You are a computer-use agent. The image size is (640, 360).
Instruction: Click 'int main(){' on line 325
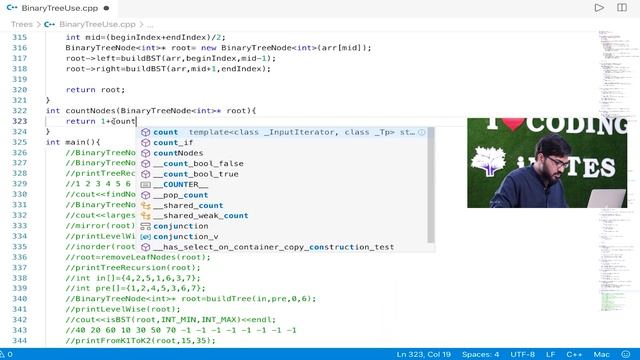point(73,142)
